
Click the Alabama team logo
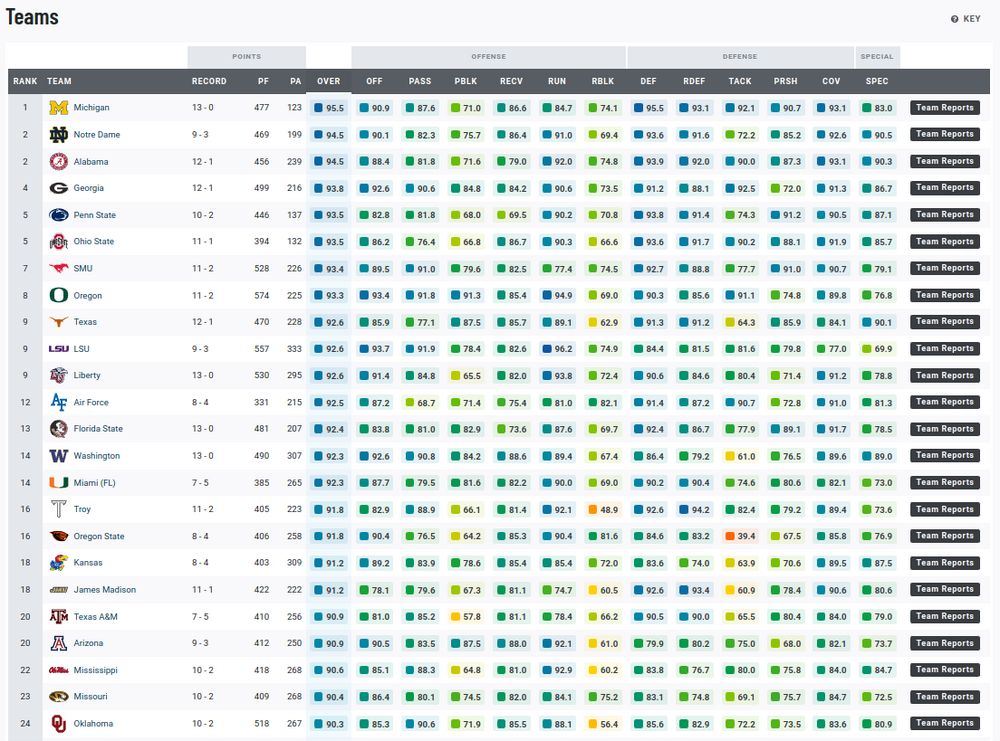(x=58, y=161)
